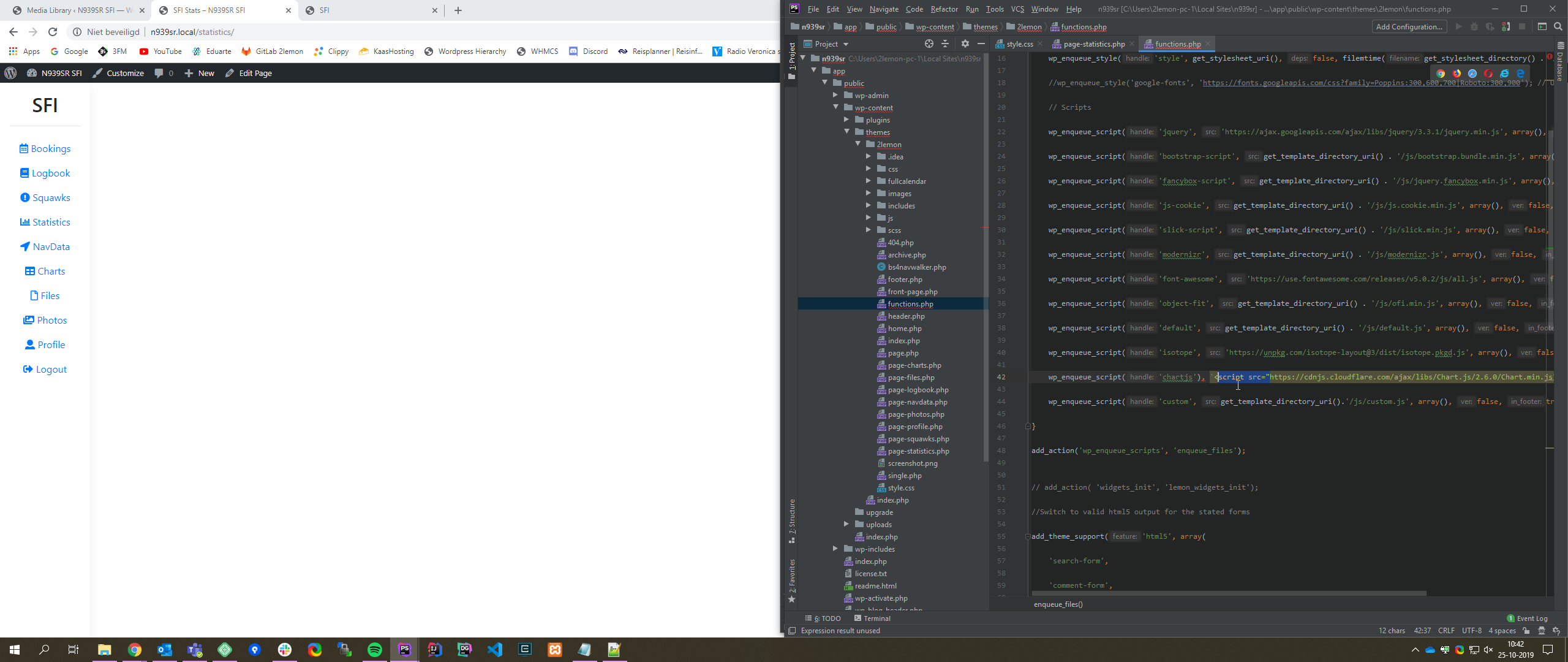Viewport: 1568px width, 662px height.
Task: Toggle the Terminal tool window
Action: [x=872, y=618]
